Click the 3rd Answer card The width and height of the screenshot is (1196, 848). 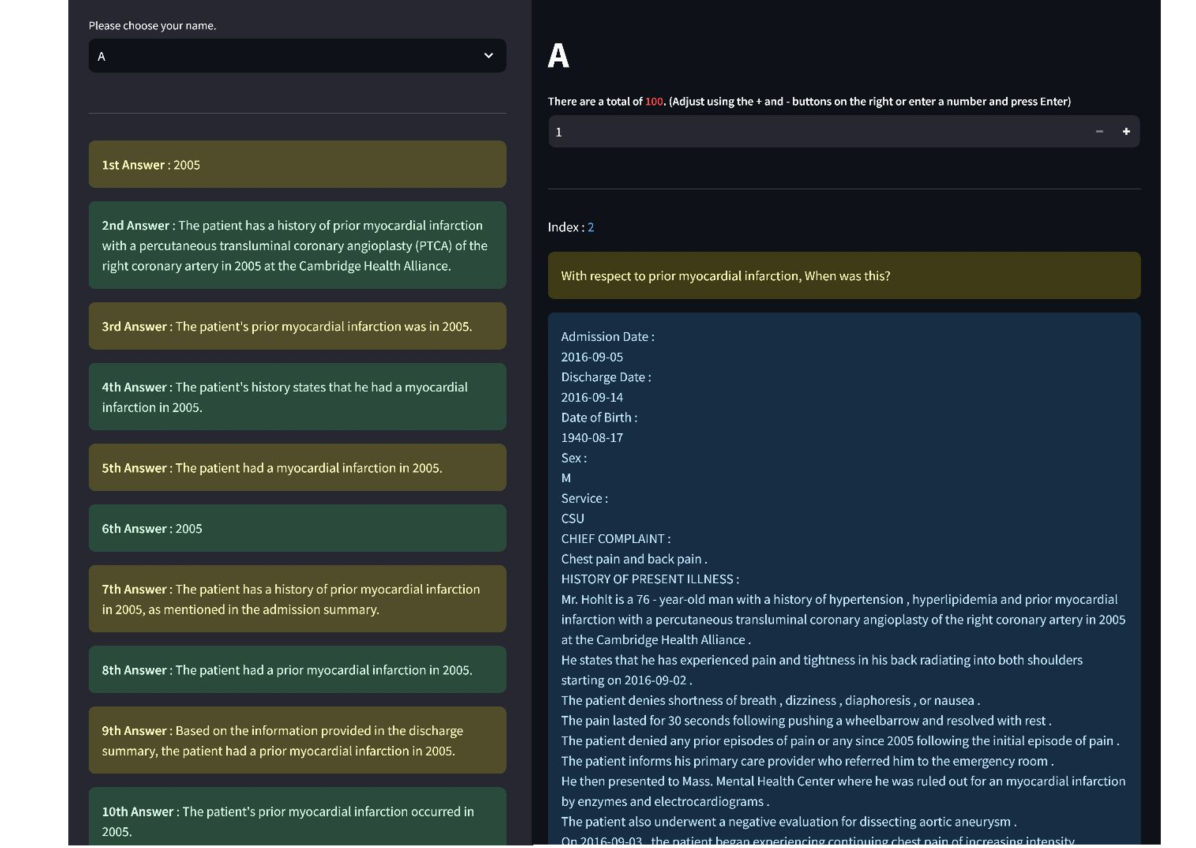[x=297, y=327]
